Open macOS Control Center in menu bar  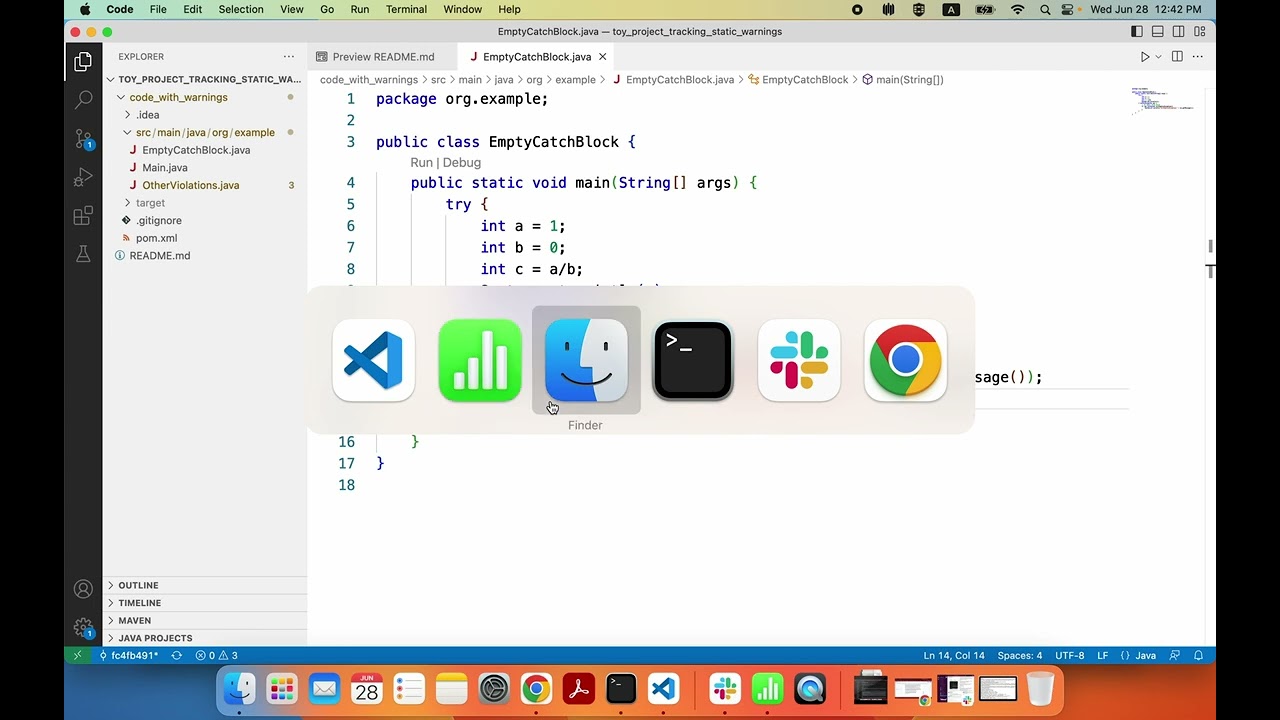[x=1069, y=9]
